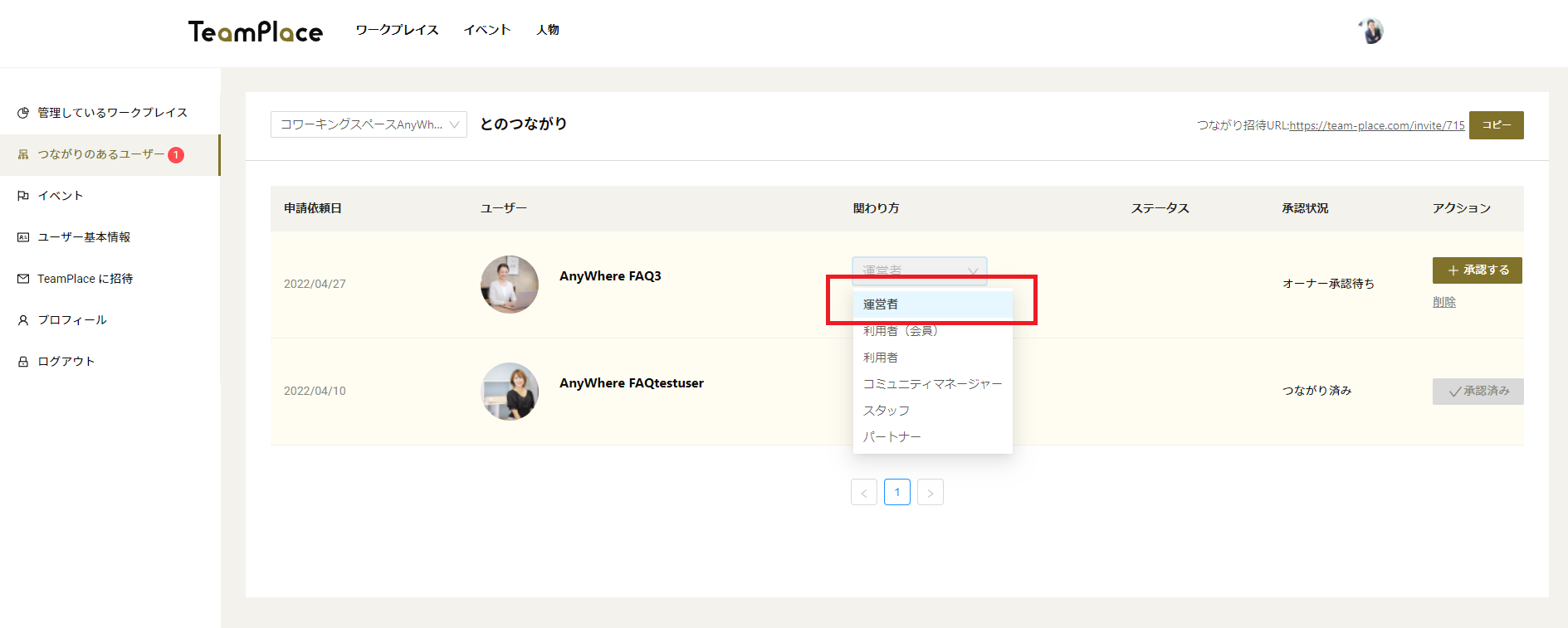Click the red notification badge in sidebar

(176, 155)
